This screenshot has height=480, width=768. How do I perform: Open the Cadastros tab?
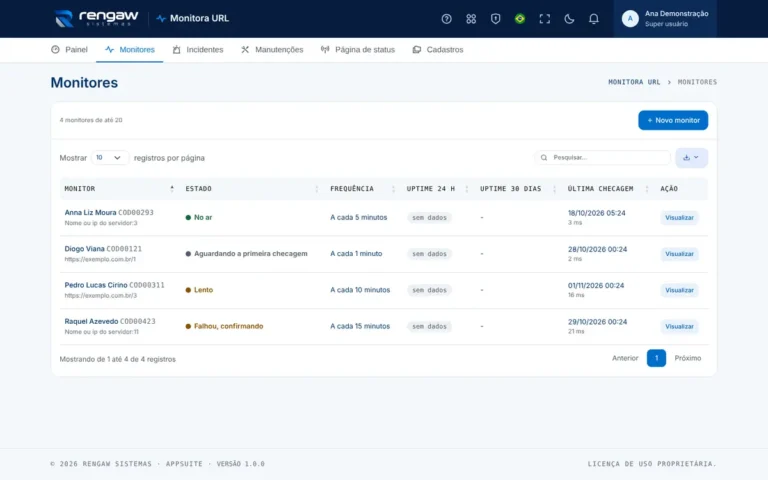coord(438,49)
